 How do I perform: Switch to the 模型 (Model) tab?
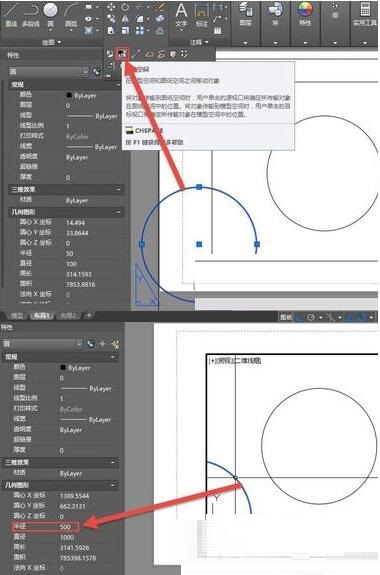[x=17, y=316]
